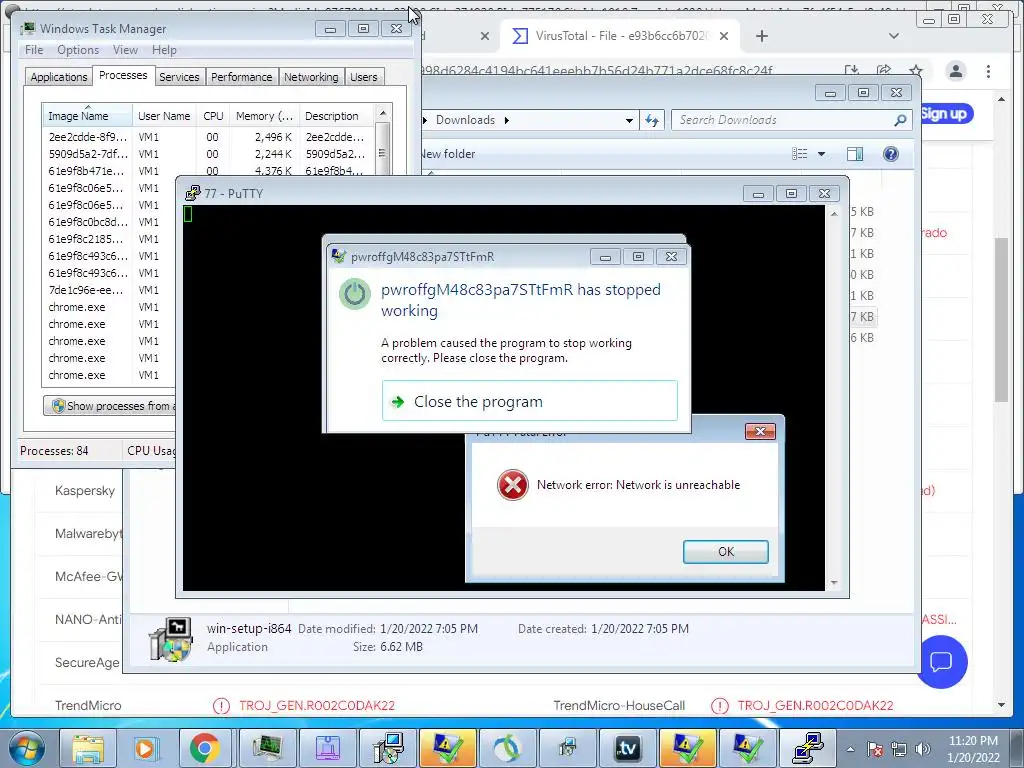This screenshot has height=768, width=1024.
Task: Launch Windows Media Player from taskbar
Action: tap(145, 748)
